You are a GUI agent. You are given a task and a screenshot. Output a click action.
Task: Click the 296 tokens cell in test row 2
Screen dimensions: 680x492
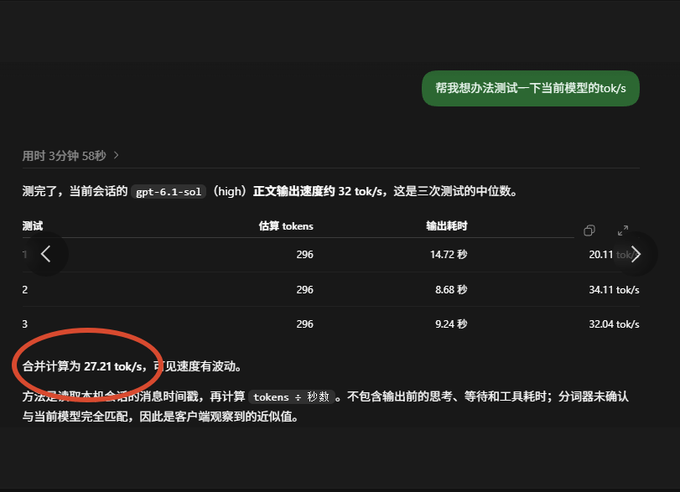click(305, 290)
